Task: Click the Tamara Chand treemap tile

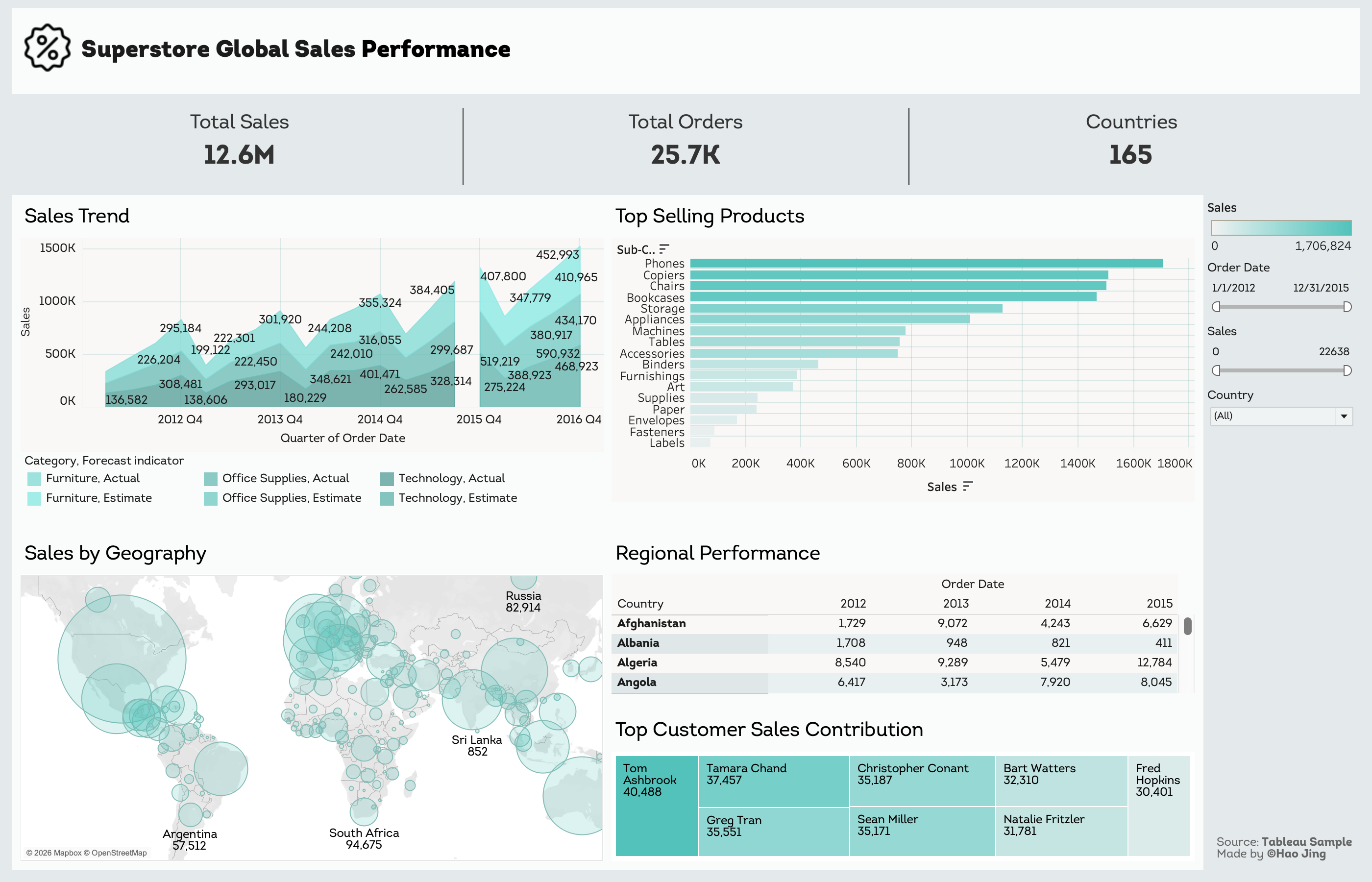Action: pyautogui.click(x=773, y=781)
